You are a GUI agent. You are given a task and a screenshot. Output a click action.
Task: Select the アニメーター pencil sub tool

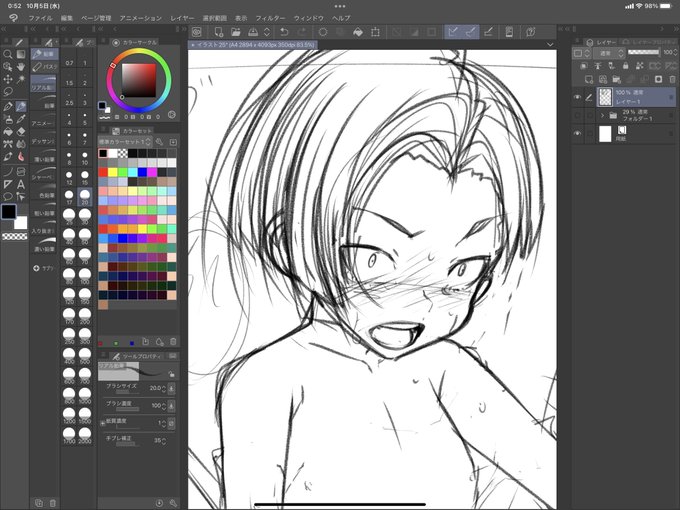coord(44,120)
